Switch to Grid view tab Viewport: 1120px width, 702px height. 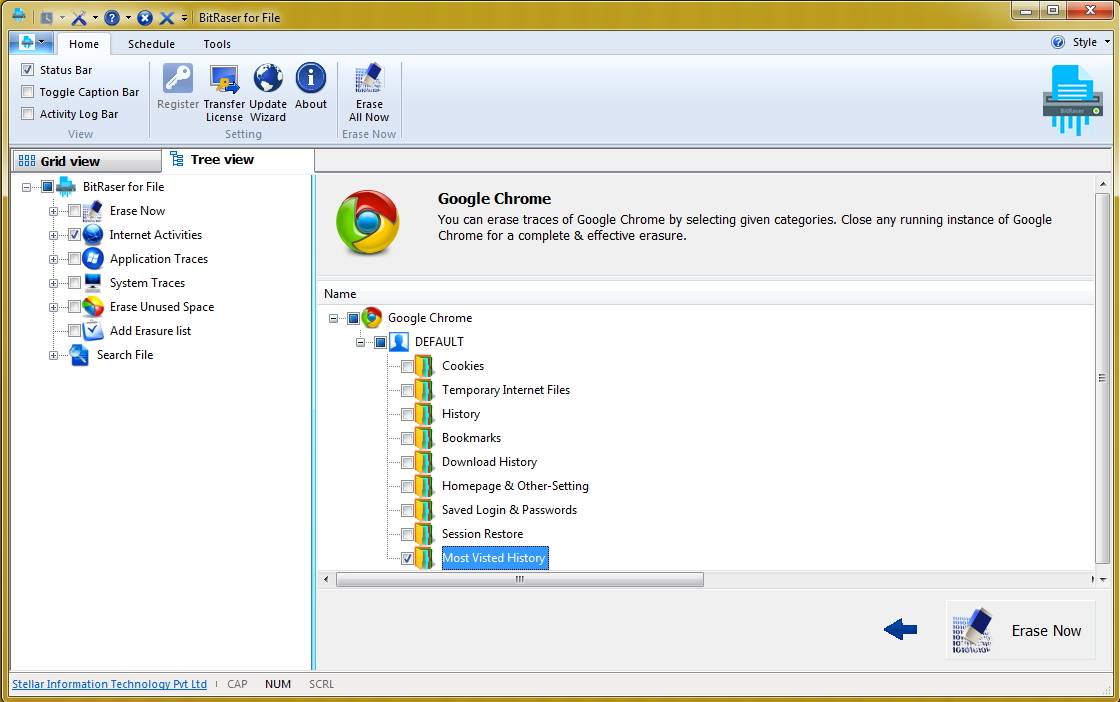click(87, 161)
